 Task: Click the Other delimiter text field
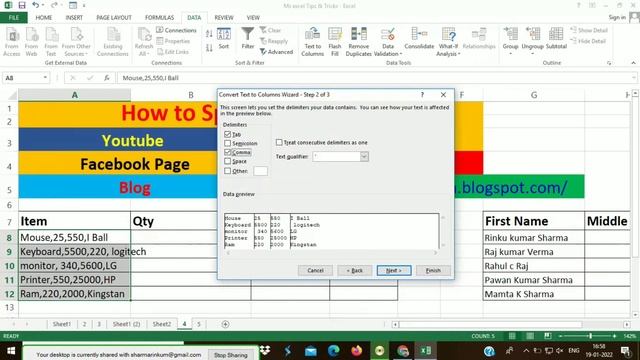pos(260,171)
